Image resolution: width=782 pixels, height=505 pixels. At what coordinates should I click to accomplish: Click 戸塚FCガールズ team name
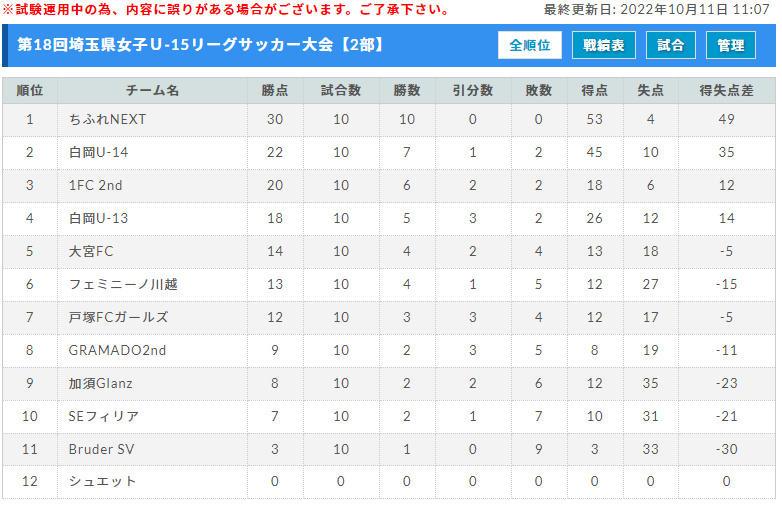tap(118, 317)
